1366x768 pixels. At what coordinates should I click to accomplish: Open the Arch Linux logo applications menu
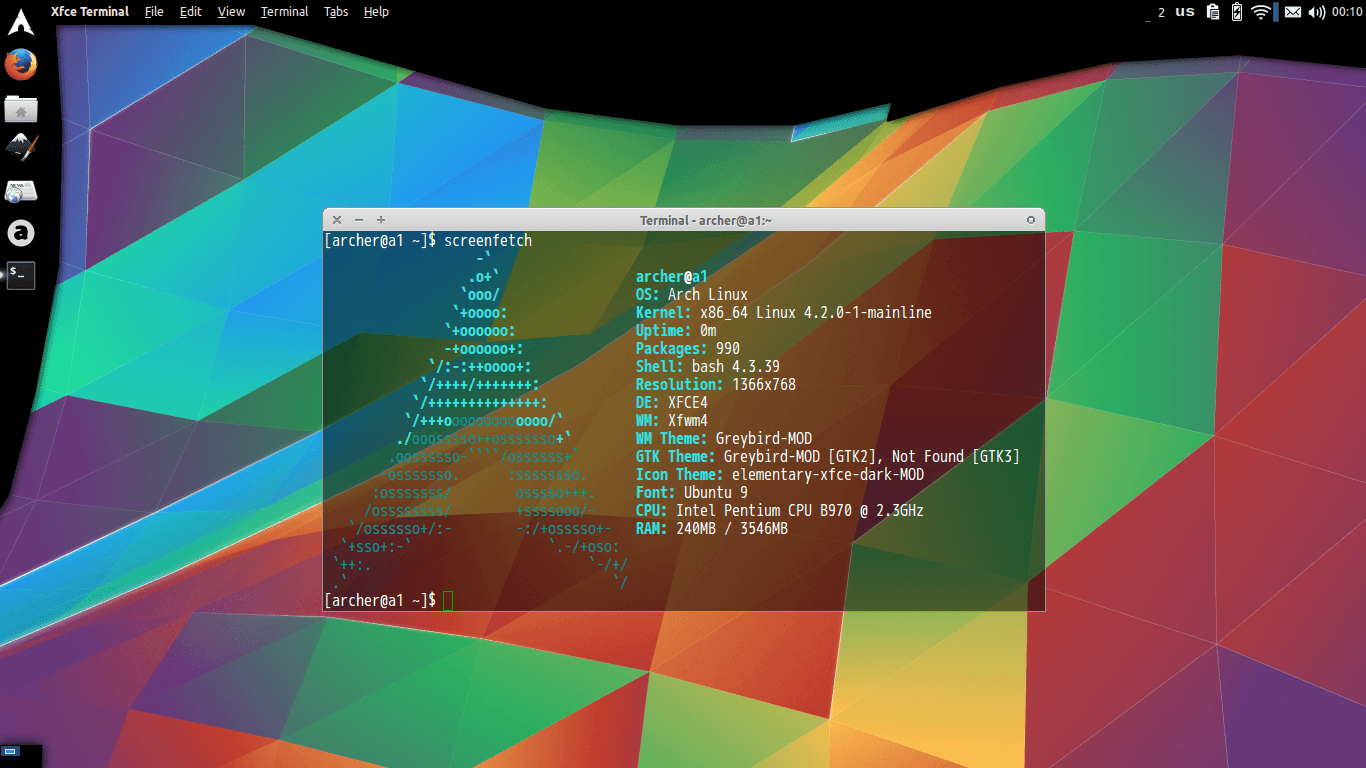pos(20,20)
